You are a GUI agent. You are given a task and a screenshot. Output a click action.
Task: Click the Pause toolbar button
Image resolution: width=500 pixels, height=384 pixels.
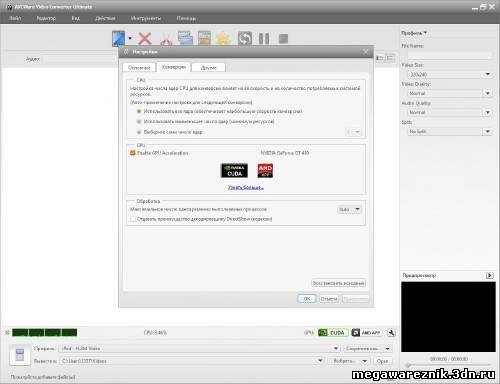[x=264, y=39]
